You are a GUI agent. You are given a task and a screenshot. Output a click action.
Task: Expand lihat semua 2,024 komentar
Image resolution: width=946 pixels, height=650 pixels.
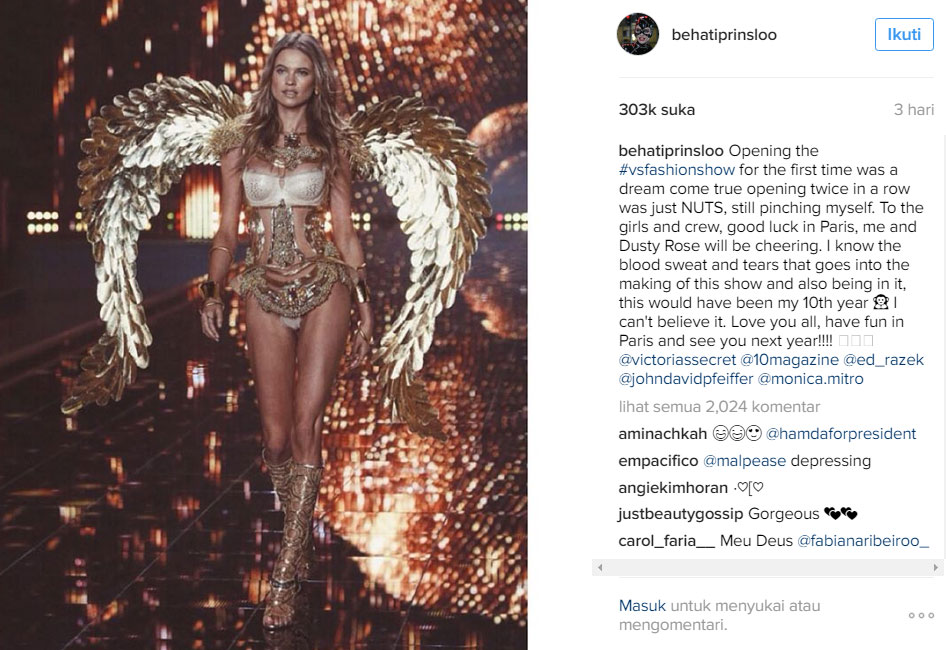click(x=719, y=407)
